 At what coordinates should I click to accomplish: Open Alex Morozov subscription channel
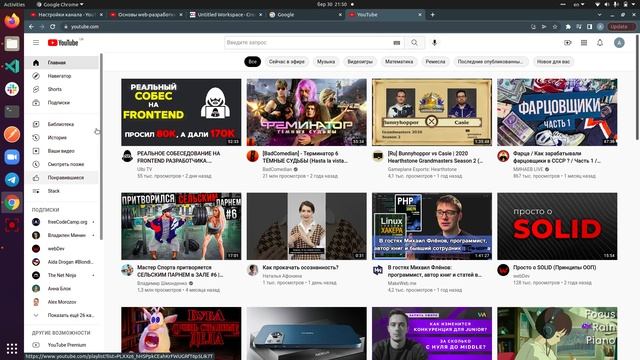click(61, 302)
